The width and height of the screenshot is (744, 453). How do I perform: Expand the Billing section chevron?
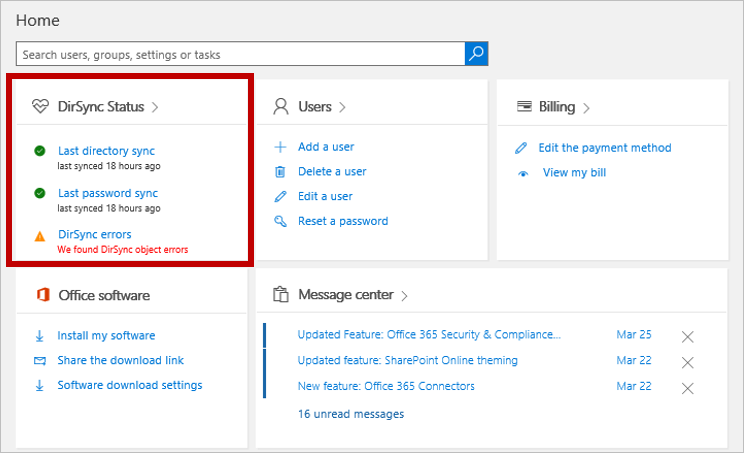coord(586,107)
